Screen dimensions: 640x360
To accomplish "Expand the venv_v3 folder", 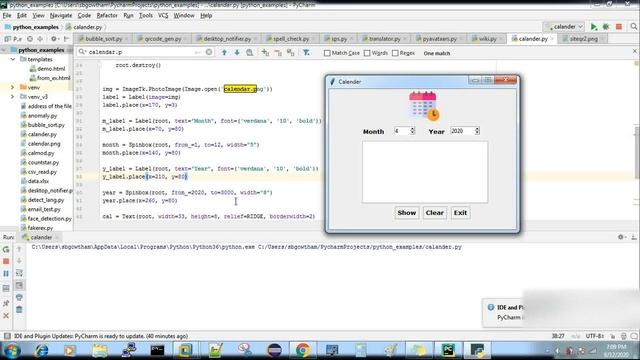I will [12, 97].
